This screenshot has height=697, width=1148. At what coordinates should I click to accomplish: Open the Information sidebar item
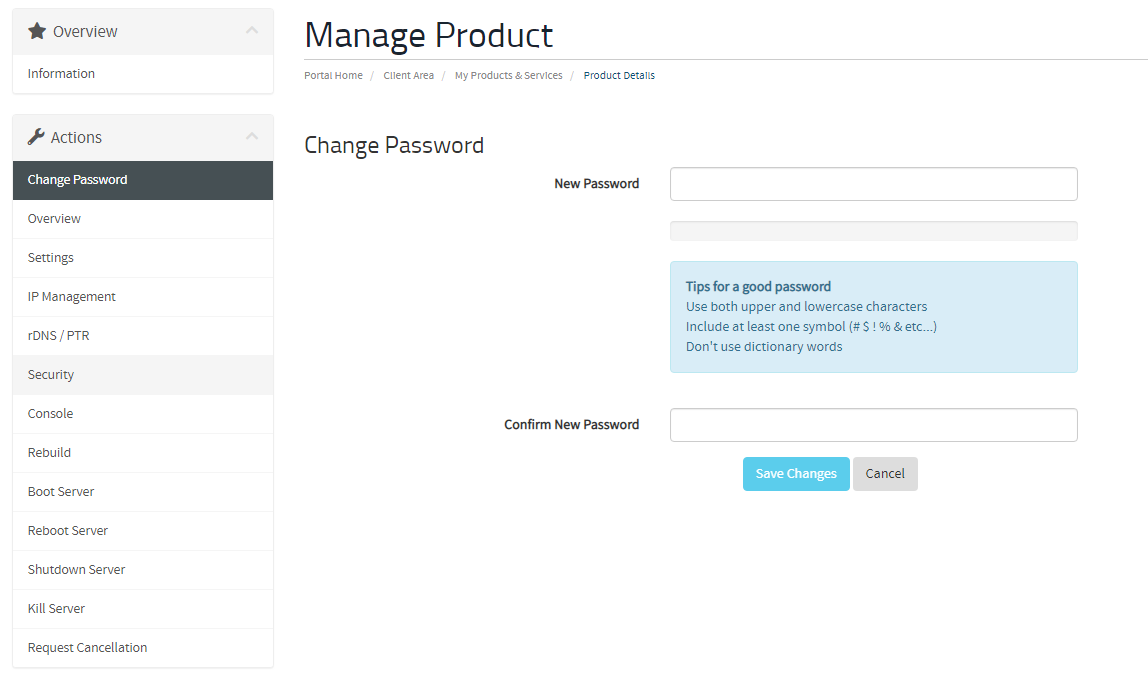[x=143, y=74]
